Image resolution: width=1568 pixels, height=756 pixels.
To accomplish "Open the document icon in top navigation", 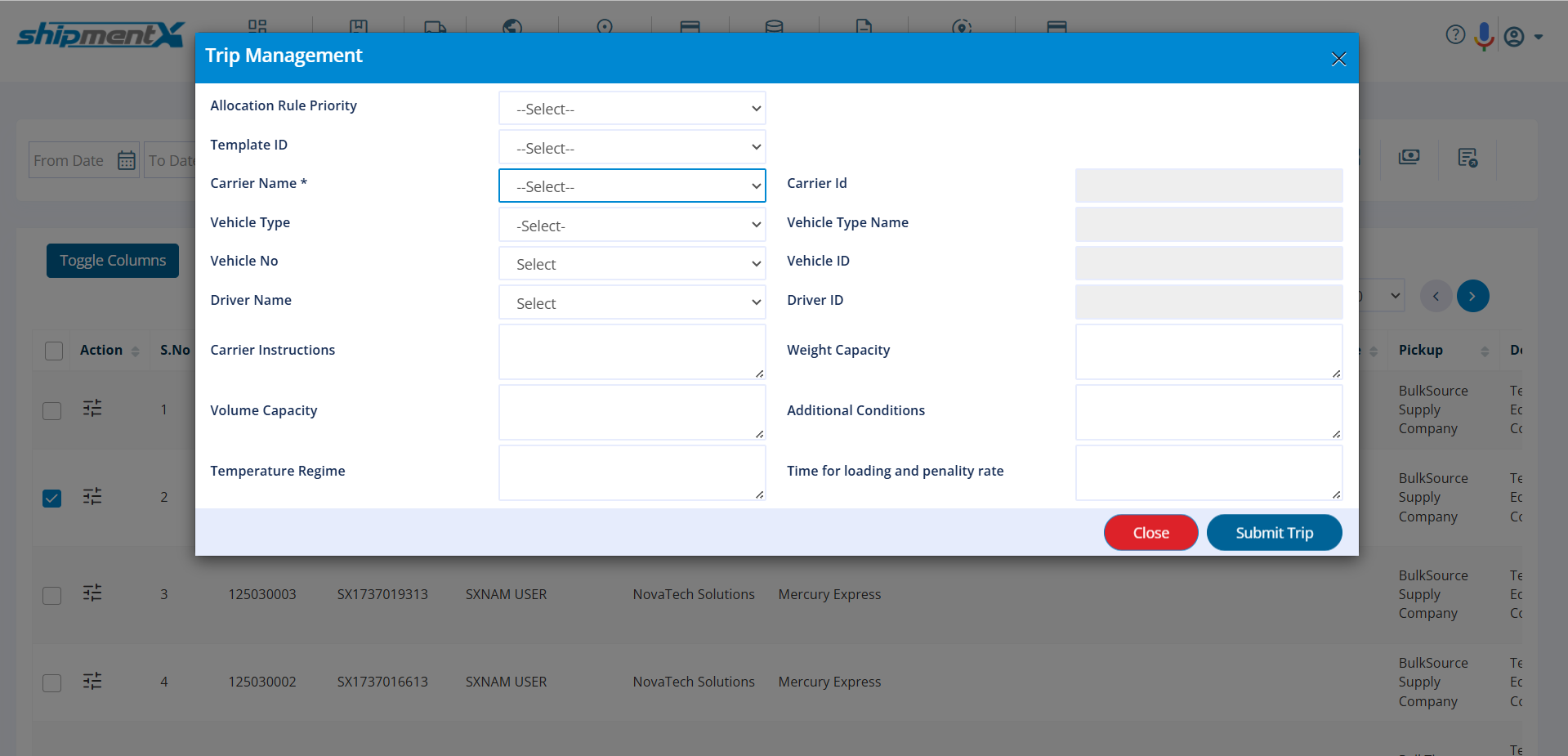I will point(864,26).
